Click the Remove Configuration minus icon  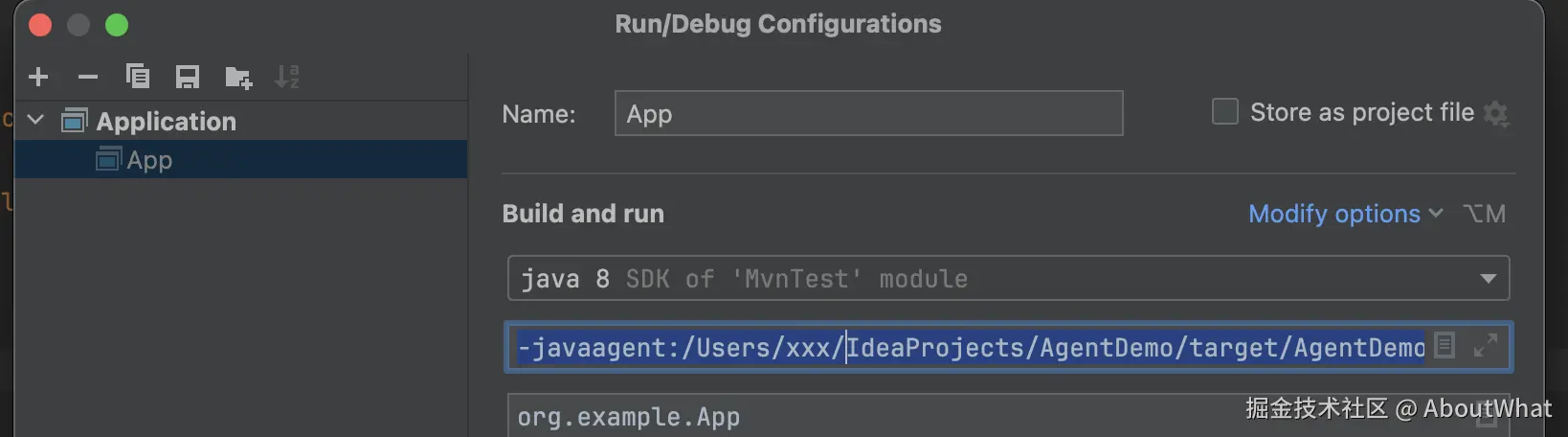point(88,77)
